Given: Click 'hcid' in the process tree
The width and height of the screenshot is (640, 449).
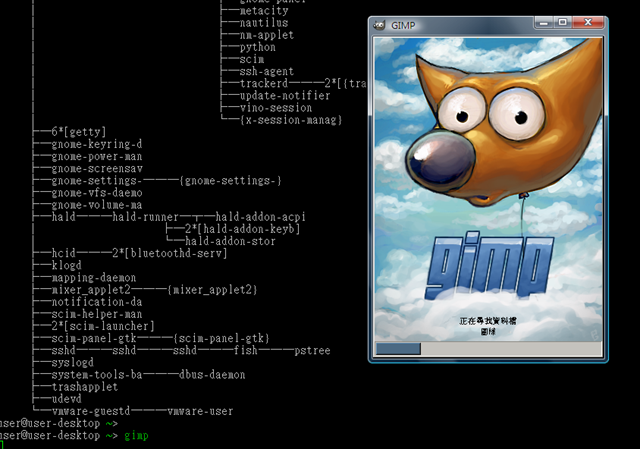Looking at the screenshot, I should click(64, 253).
